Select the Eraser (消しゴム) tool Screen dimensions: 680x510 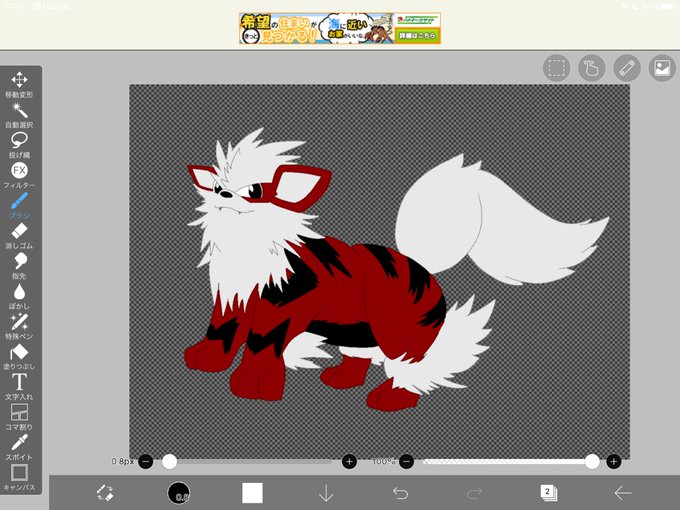tap(20, 235)
